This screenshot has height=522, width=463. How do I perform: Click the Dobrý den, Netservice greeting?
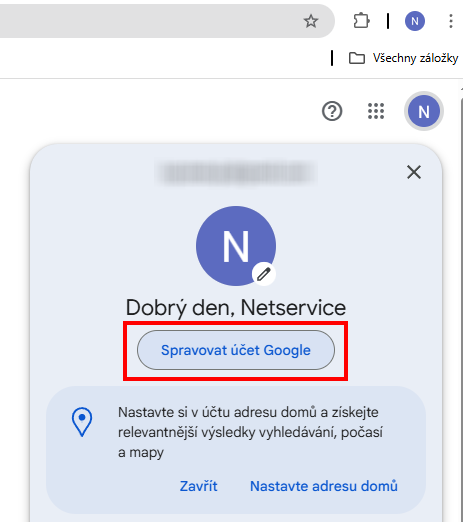(236, 307)
